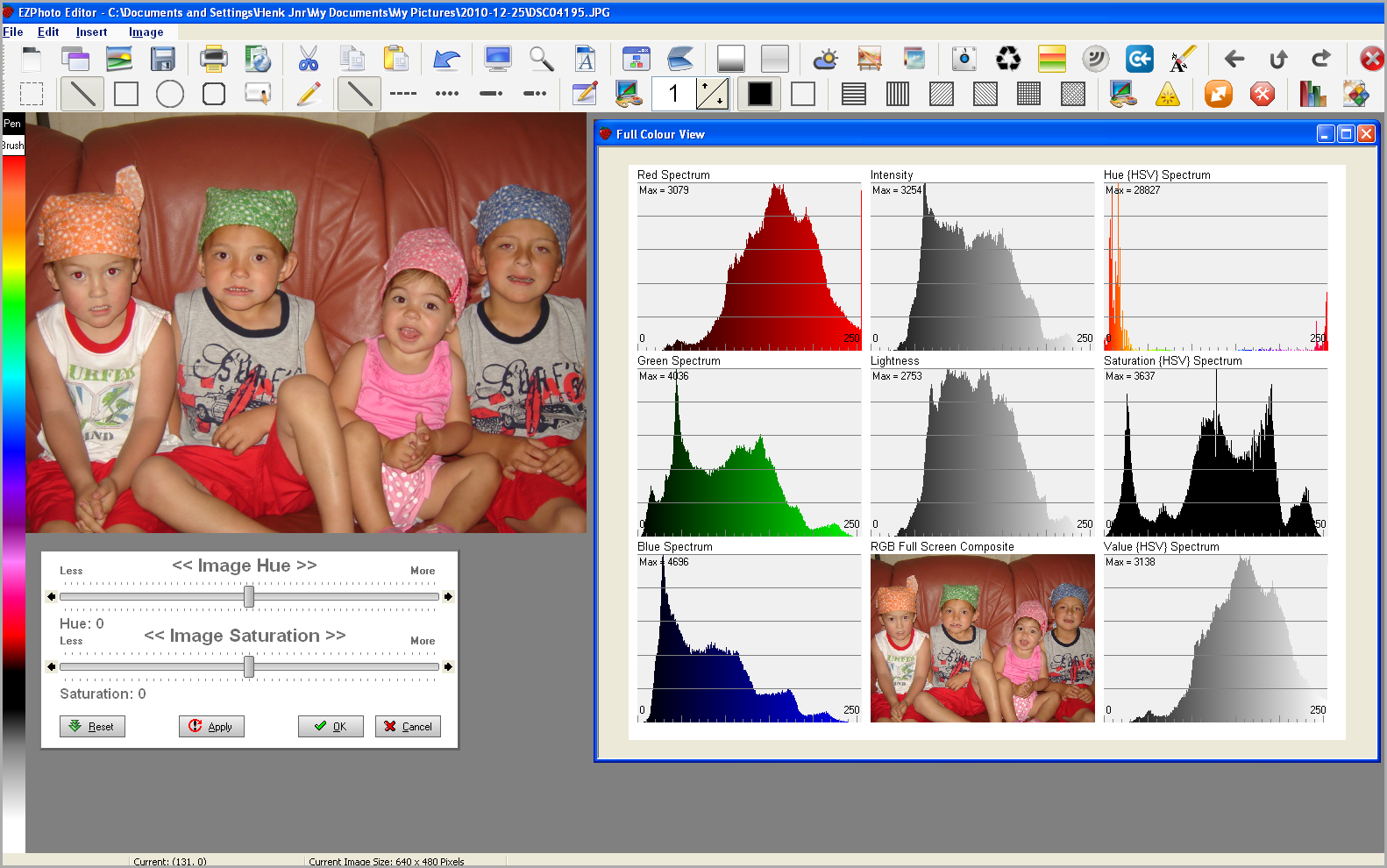
Task: Click the line width stepper arrows
Action: tap(712, 94)
